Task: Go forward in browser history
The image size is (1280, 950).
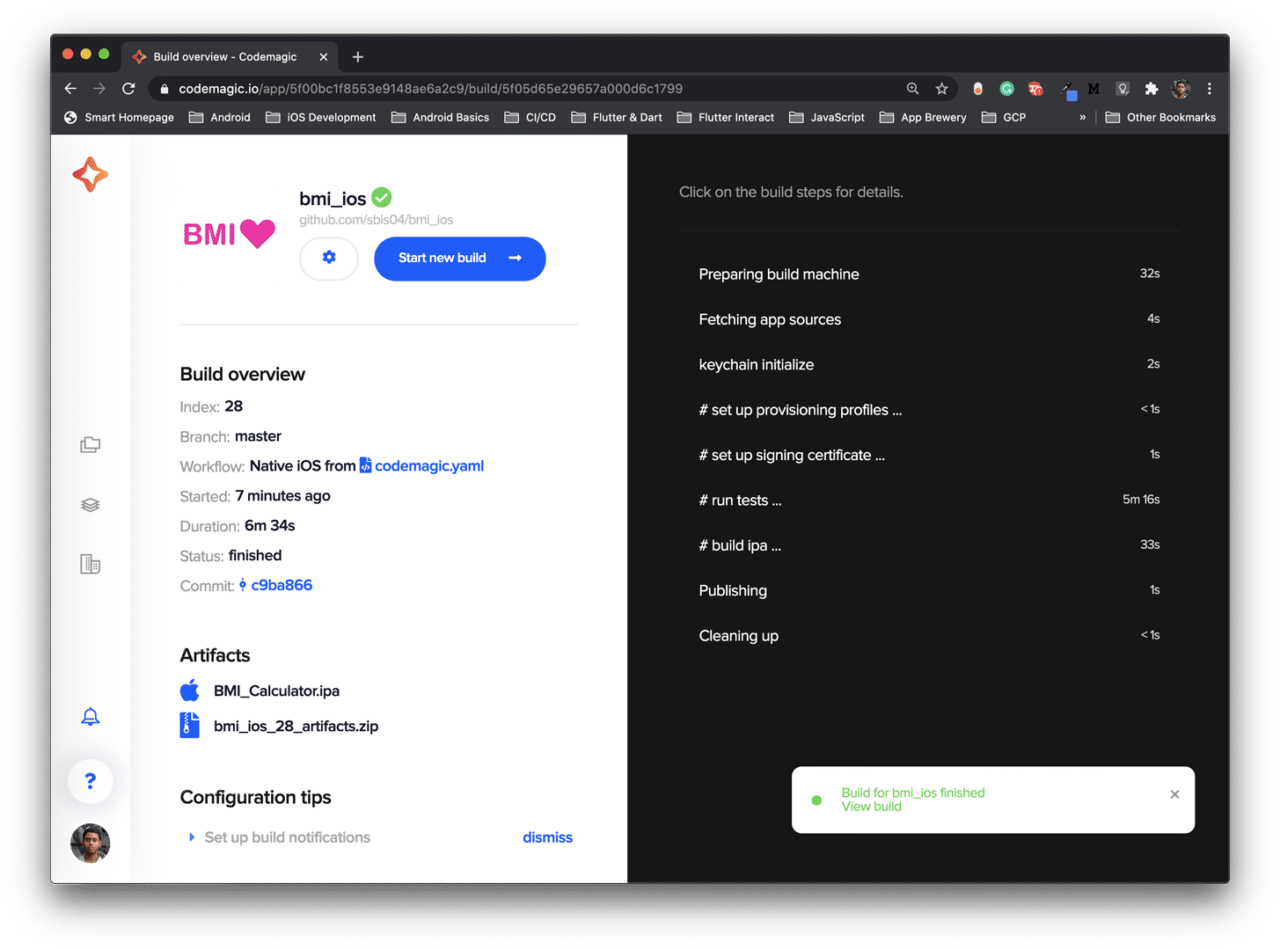Action: point(99,88)
